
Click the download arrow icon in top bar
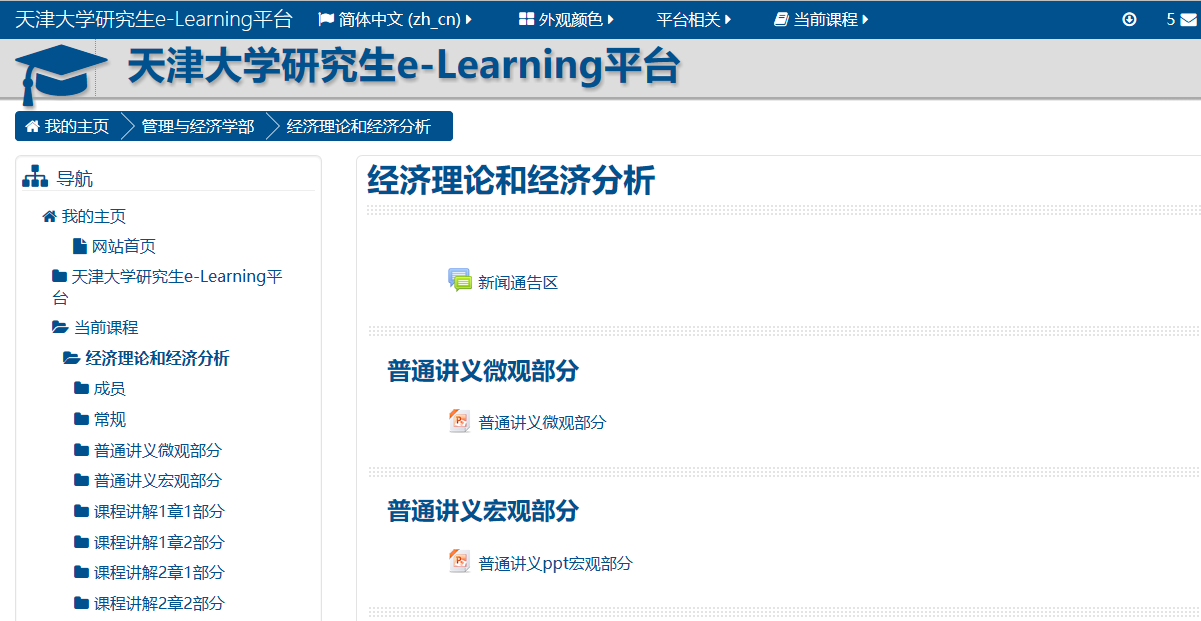pos(1129,19)
